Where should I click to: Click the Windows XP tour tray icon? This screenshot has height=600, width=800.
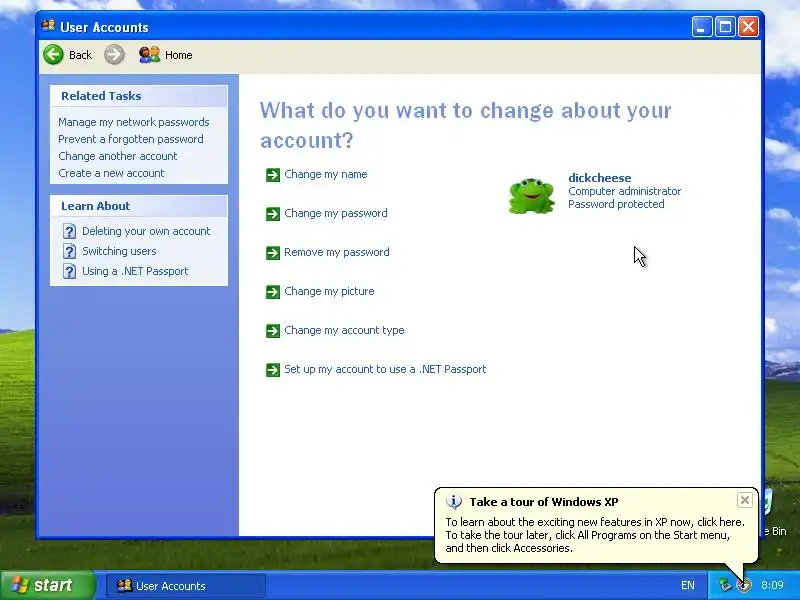point(744,585)
